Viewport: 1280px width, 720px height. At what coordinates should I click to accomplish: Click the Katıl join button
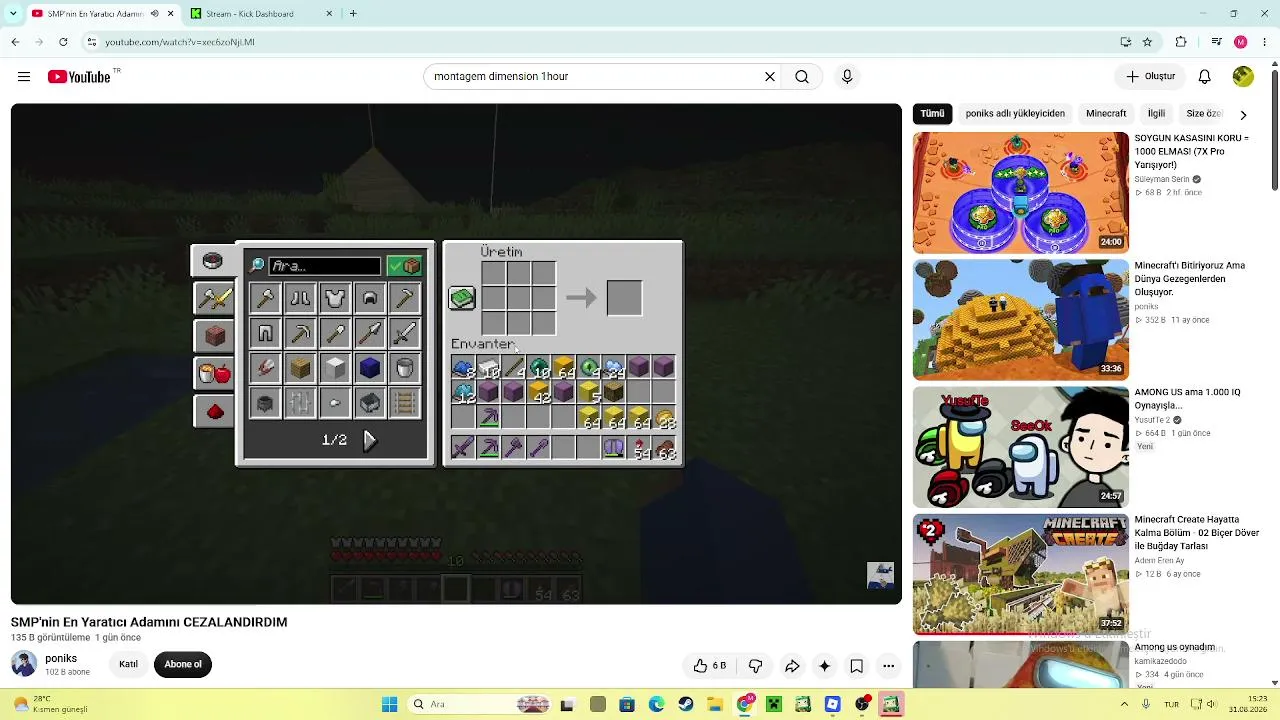tap(128, 664)
